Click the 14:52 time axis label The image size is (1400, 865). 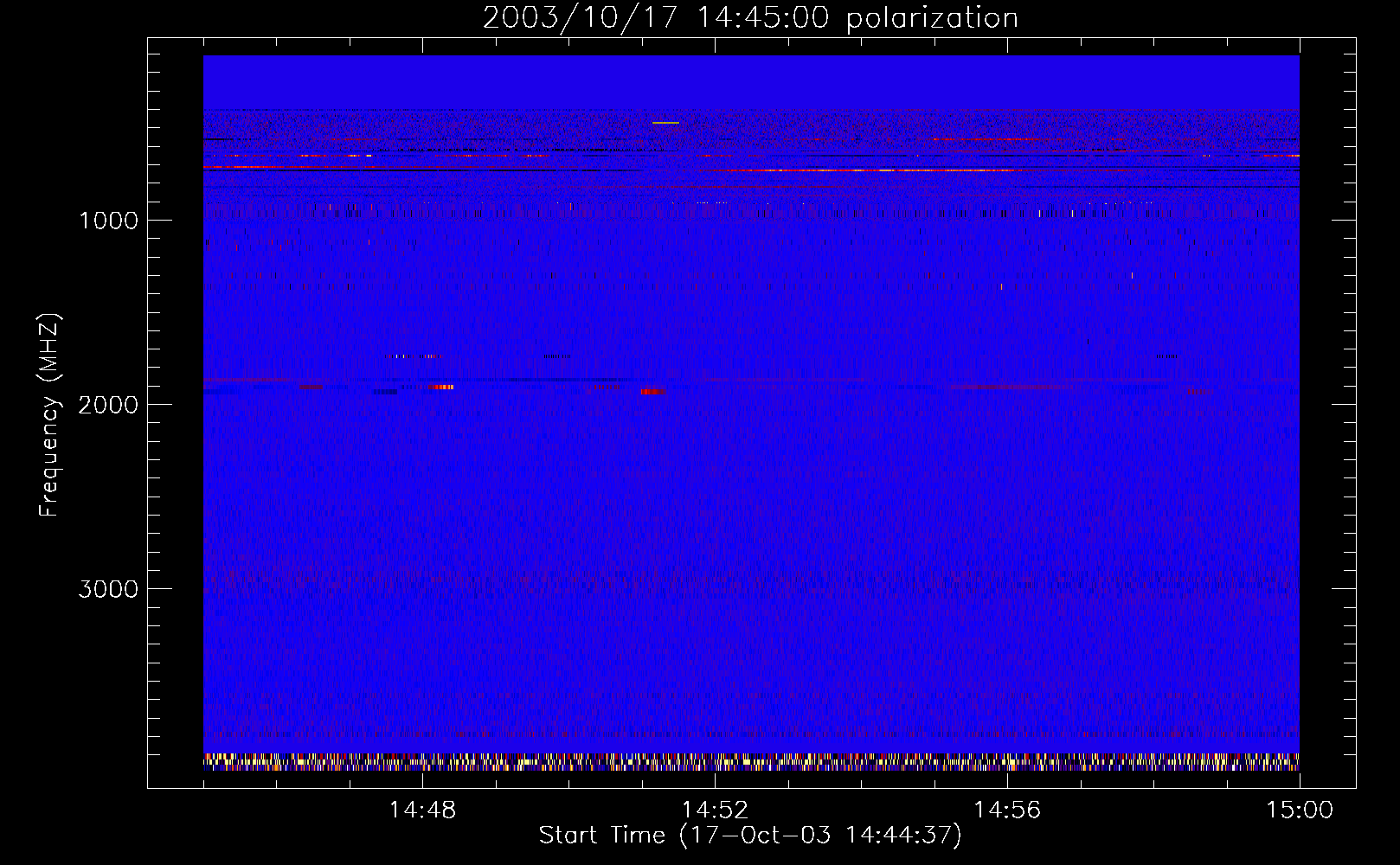pos(715,811)
